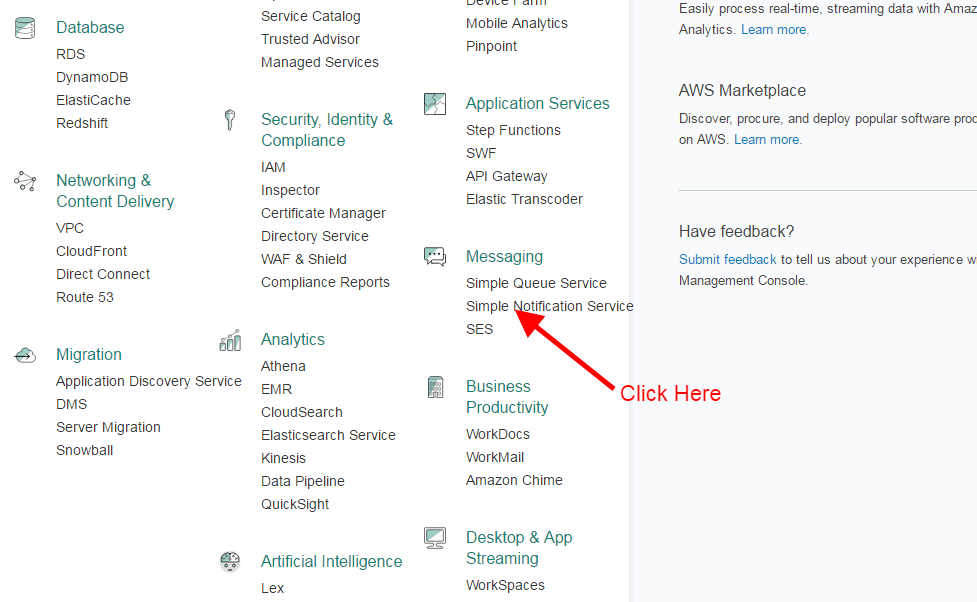This screenshot has height=602, width=977.
Task: Open Inspector service
Action: (x=290, y=191)
